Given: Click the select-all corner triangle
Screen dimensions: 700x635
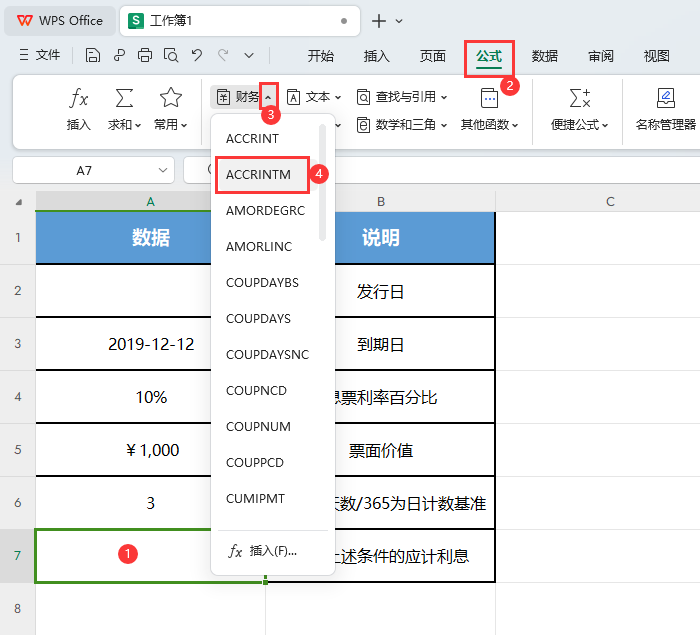Looking at the screenshot, I should [19, 202].
